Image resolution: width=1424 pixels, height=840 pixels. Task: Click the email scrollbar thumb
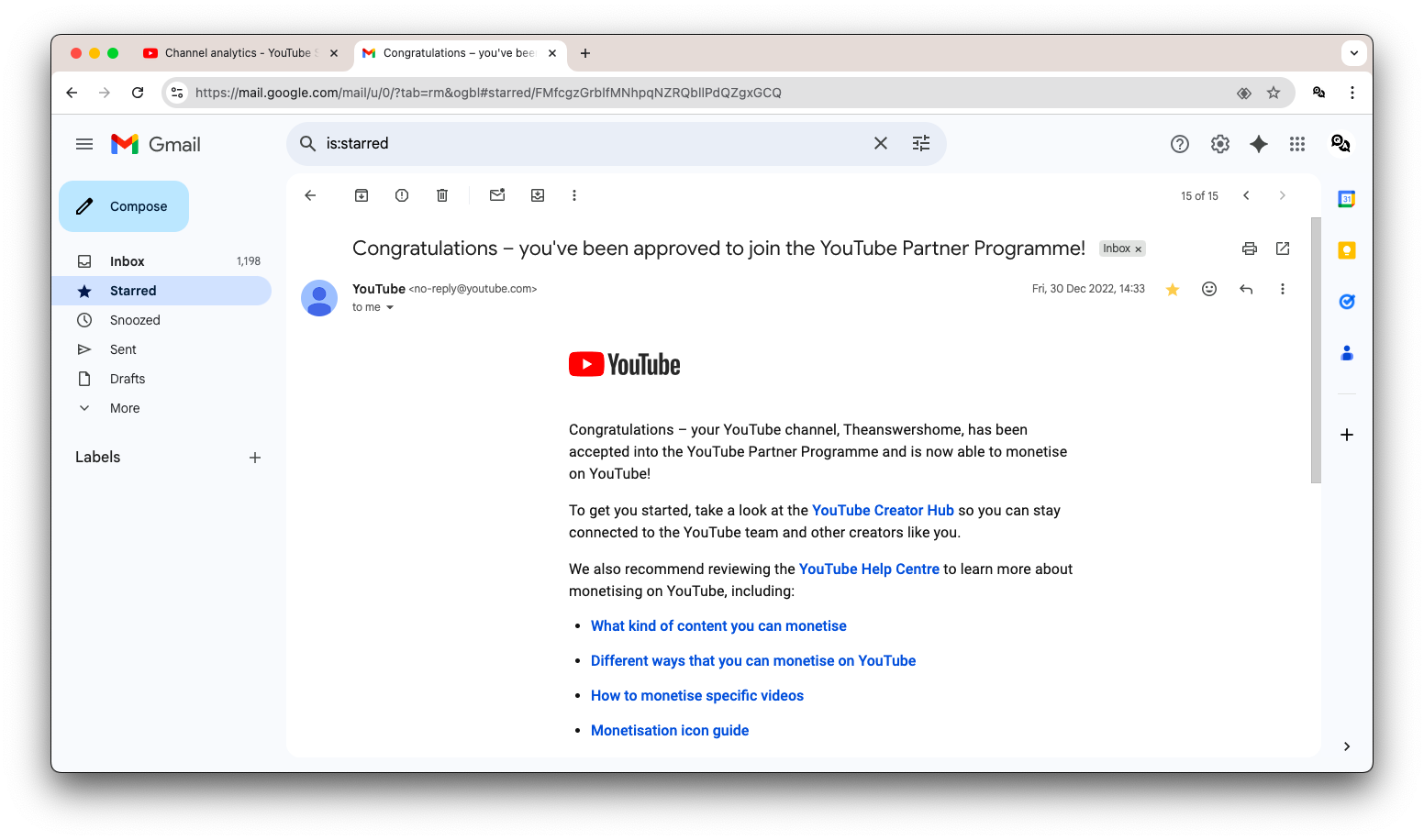(1316, 350)
